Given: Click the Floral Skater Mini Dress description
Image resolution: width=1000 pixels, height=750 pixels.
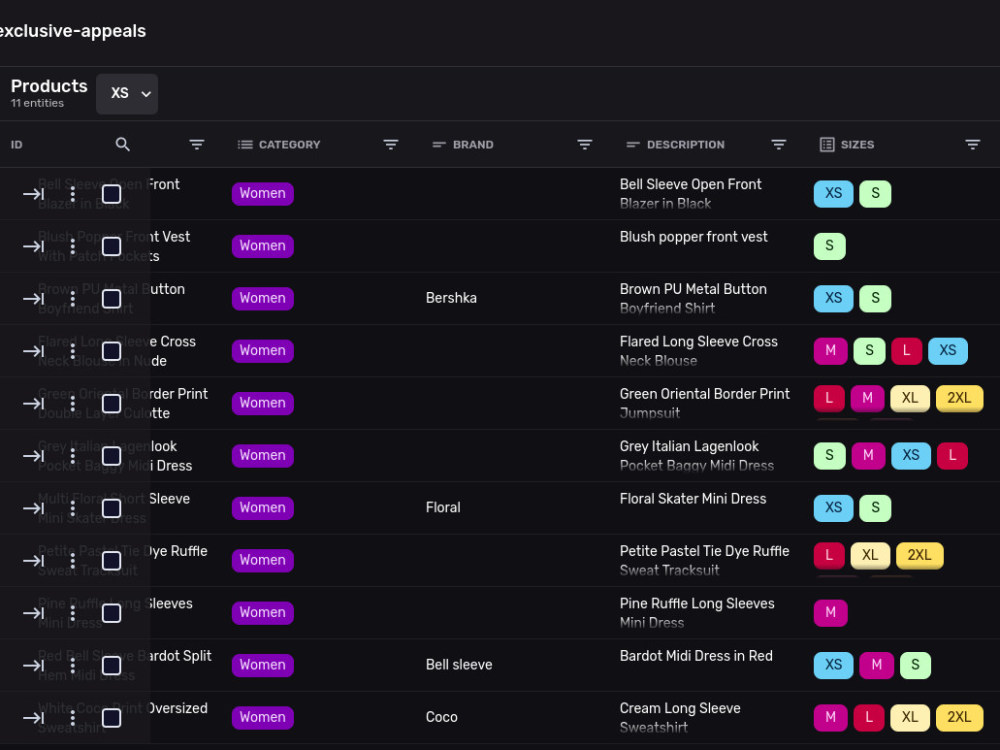Looking at the screenshot, I should click(693, 499).
